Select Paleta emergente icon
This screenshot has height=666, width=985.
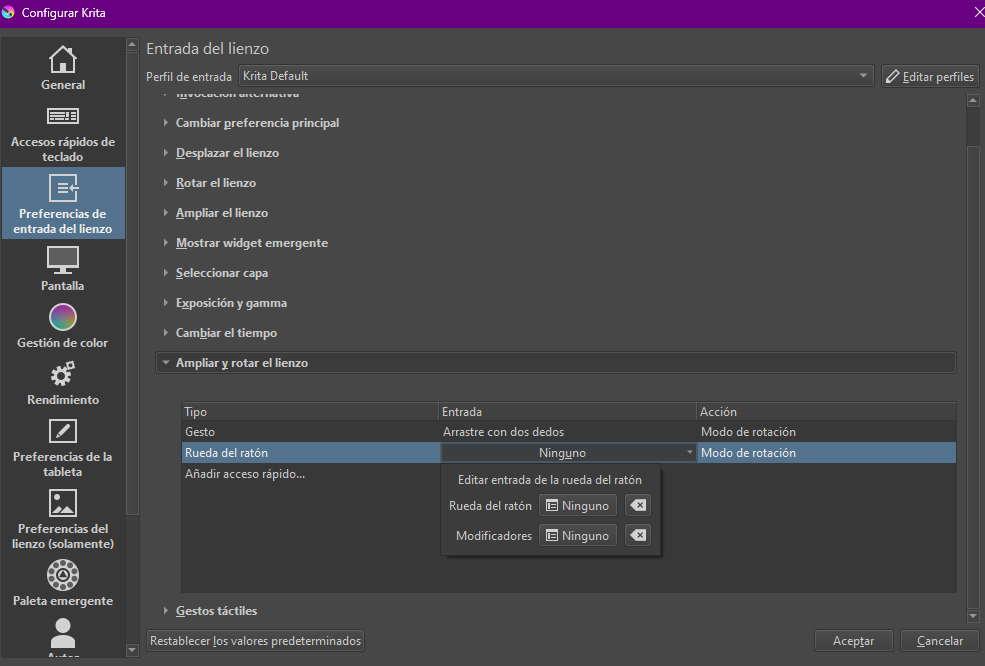point(63,575)
